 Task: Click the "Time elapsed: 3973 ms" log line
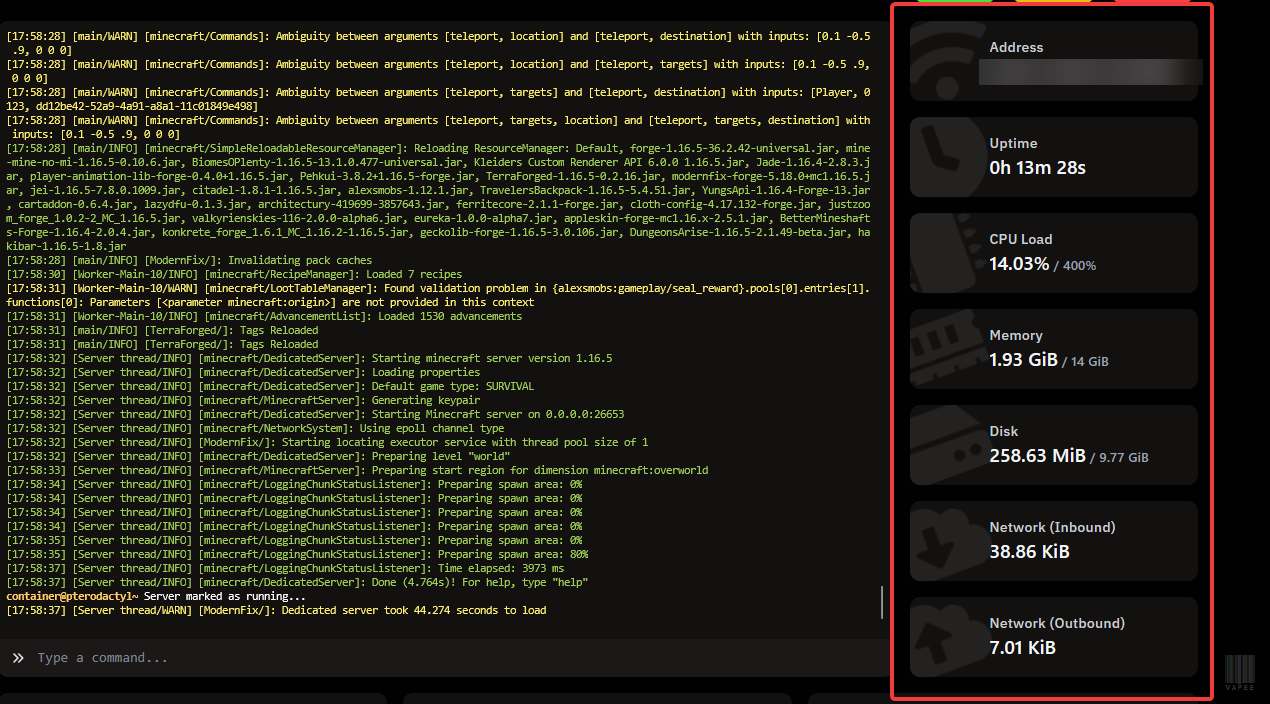click(285, 568)
